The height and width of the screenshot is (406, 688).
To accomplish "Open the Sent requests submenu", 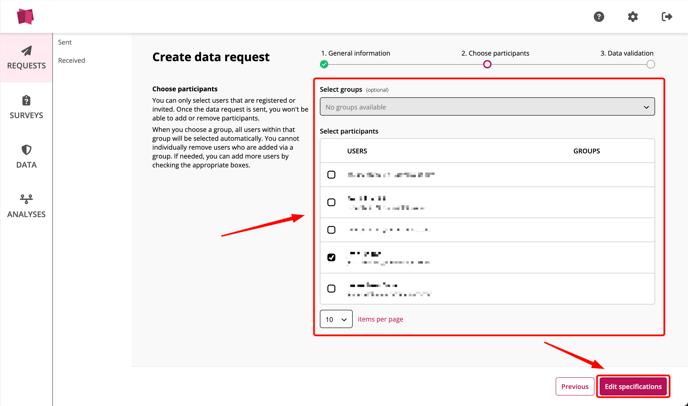I will 64,42.
